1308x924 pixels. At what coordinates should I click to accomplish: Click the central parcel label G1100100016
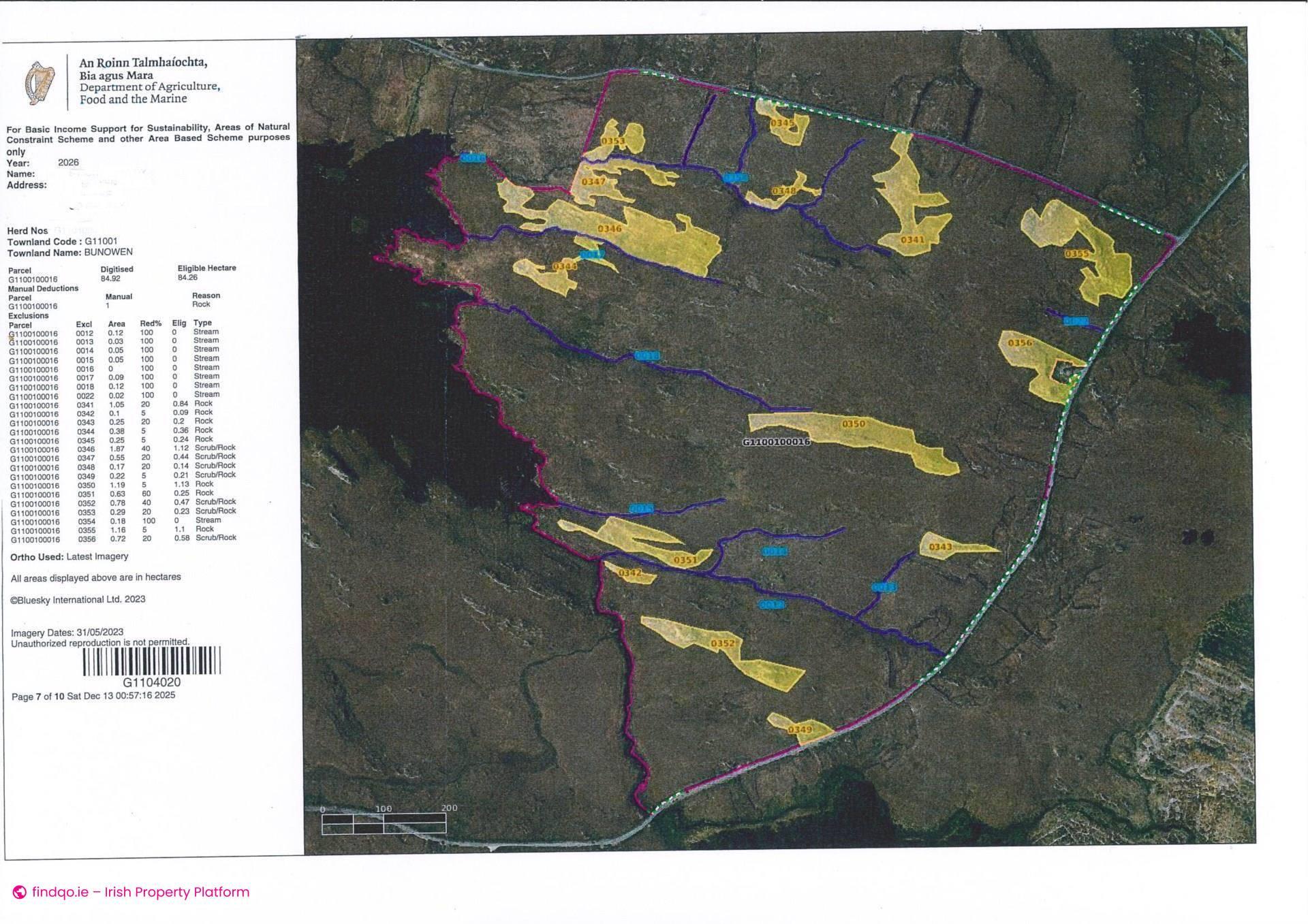pos(777,441)
